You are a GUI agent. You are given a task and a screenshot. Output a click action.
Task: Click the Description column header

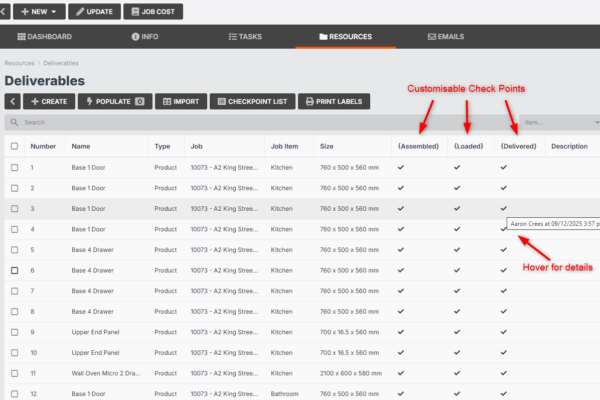click(x=569, y=146)
